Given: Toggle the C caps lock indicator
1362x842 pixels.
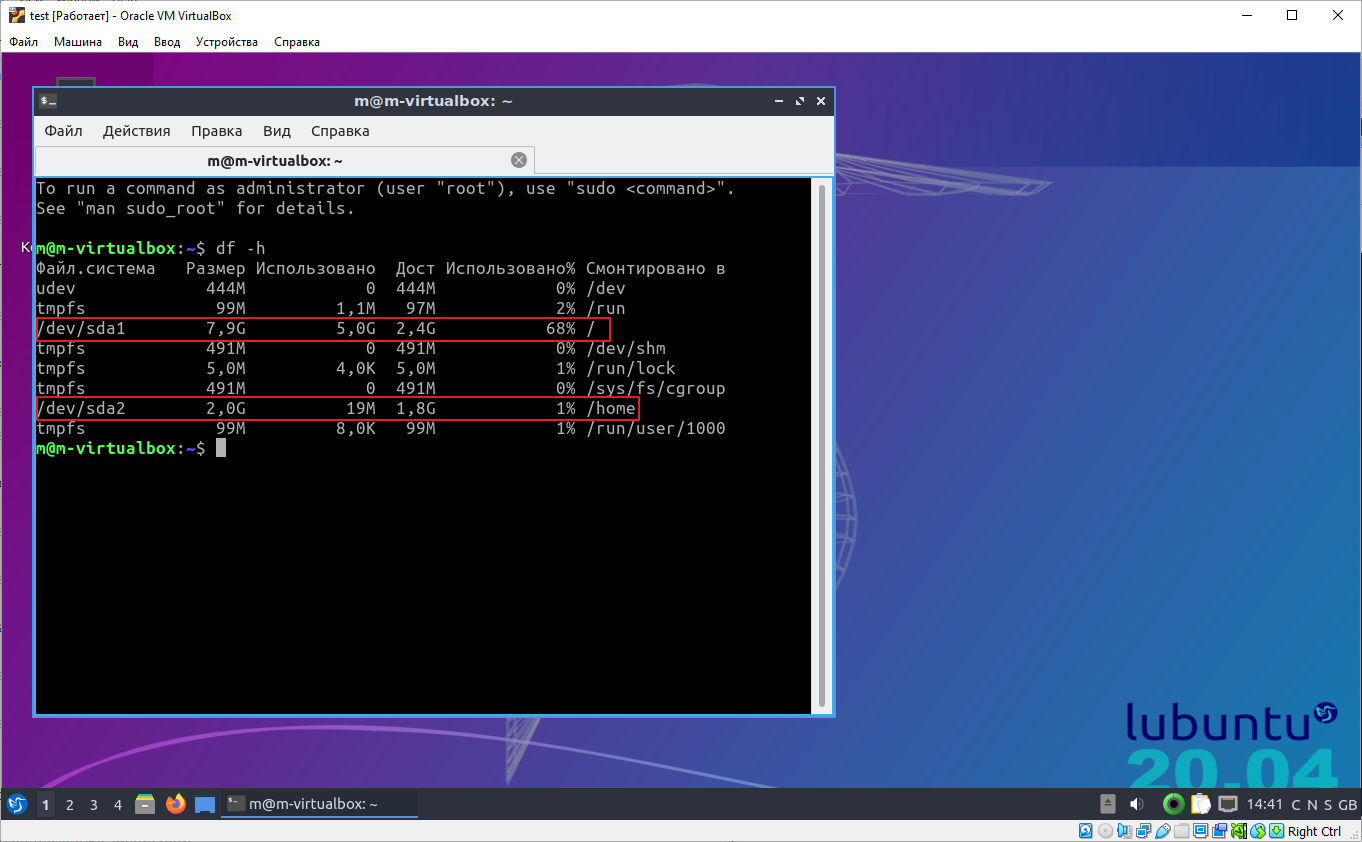Looking at the screenshot, I should (1296, 804).
